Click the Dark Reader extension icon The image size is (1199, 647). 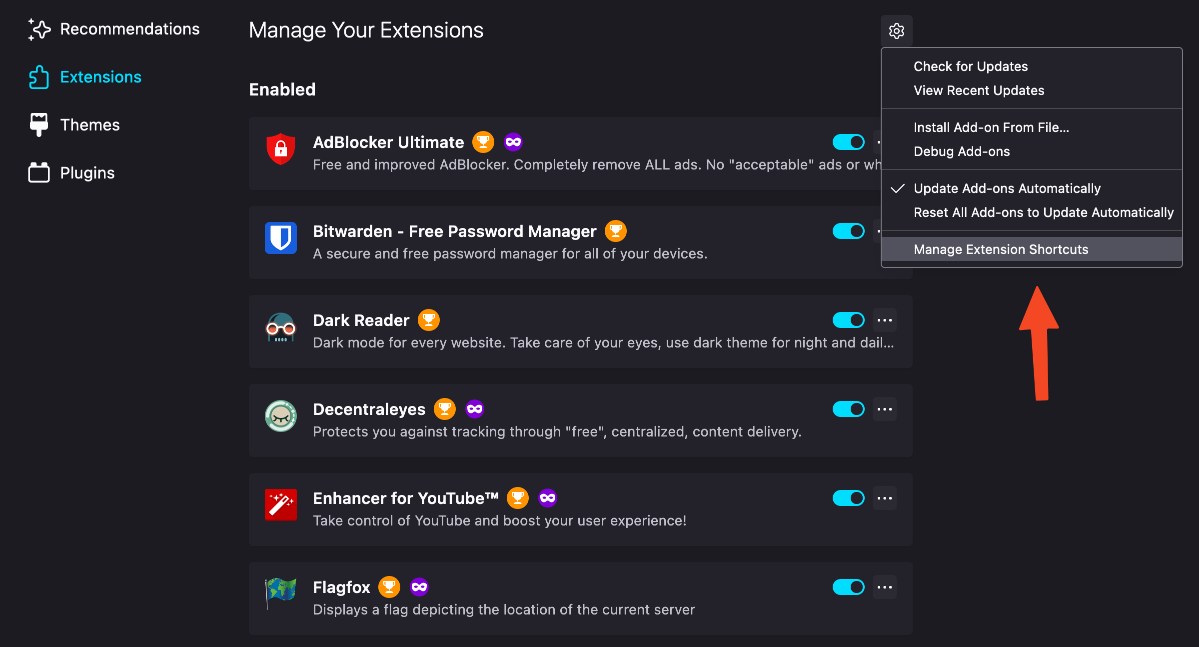(281, 328)
